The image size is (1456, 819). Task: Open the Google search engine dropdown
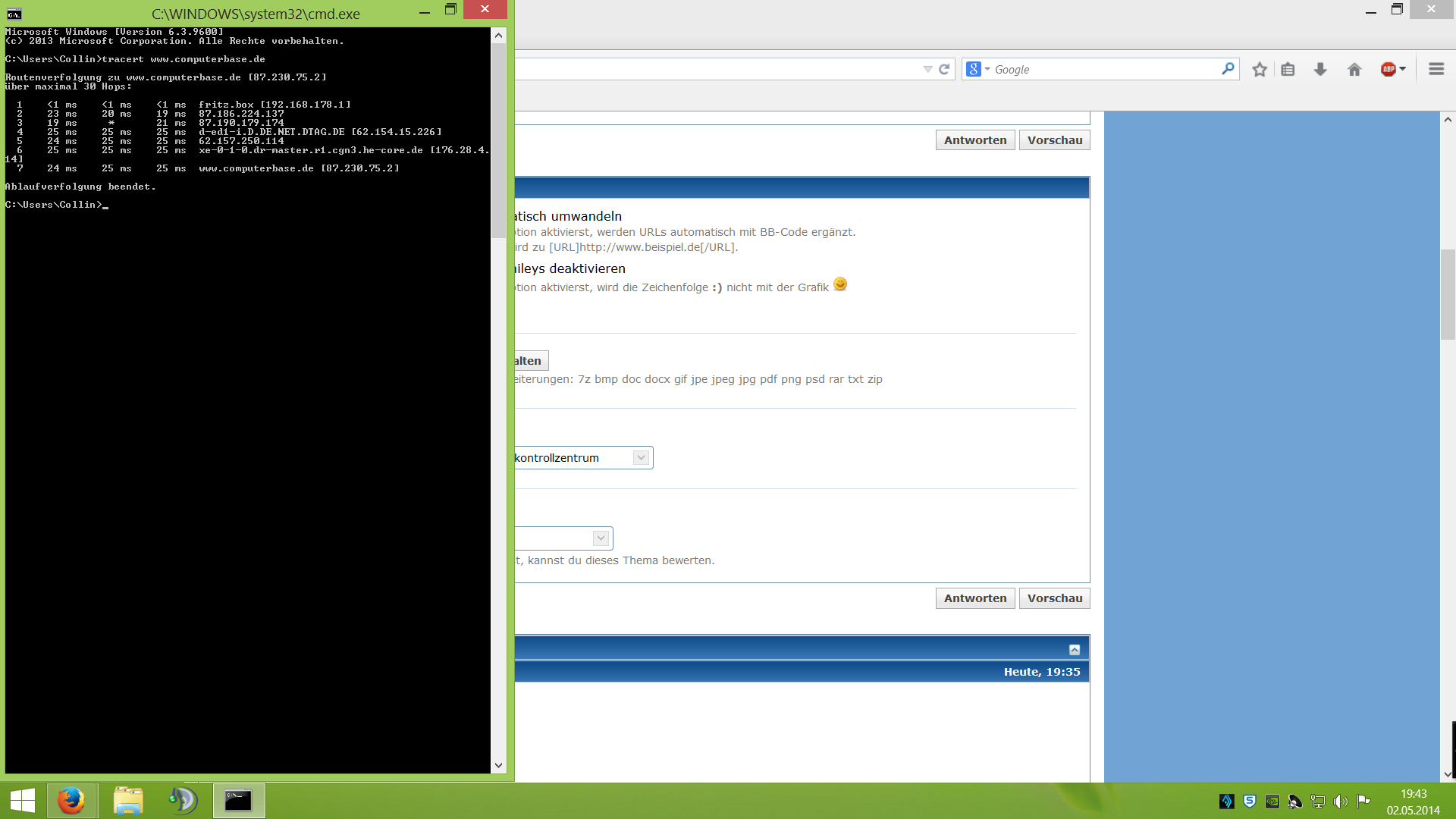pos(977,69)
